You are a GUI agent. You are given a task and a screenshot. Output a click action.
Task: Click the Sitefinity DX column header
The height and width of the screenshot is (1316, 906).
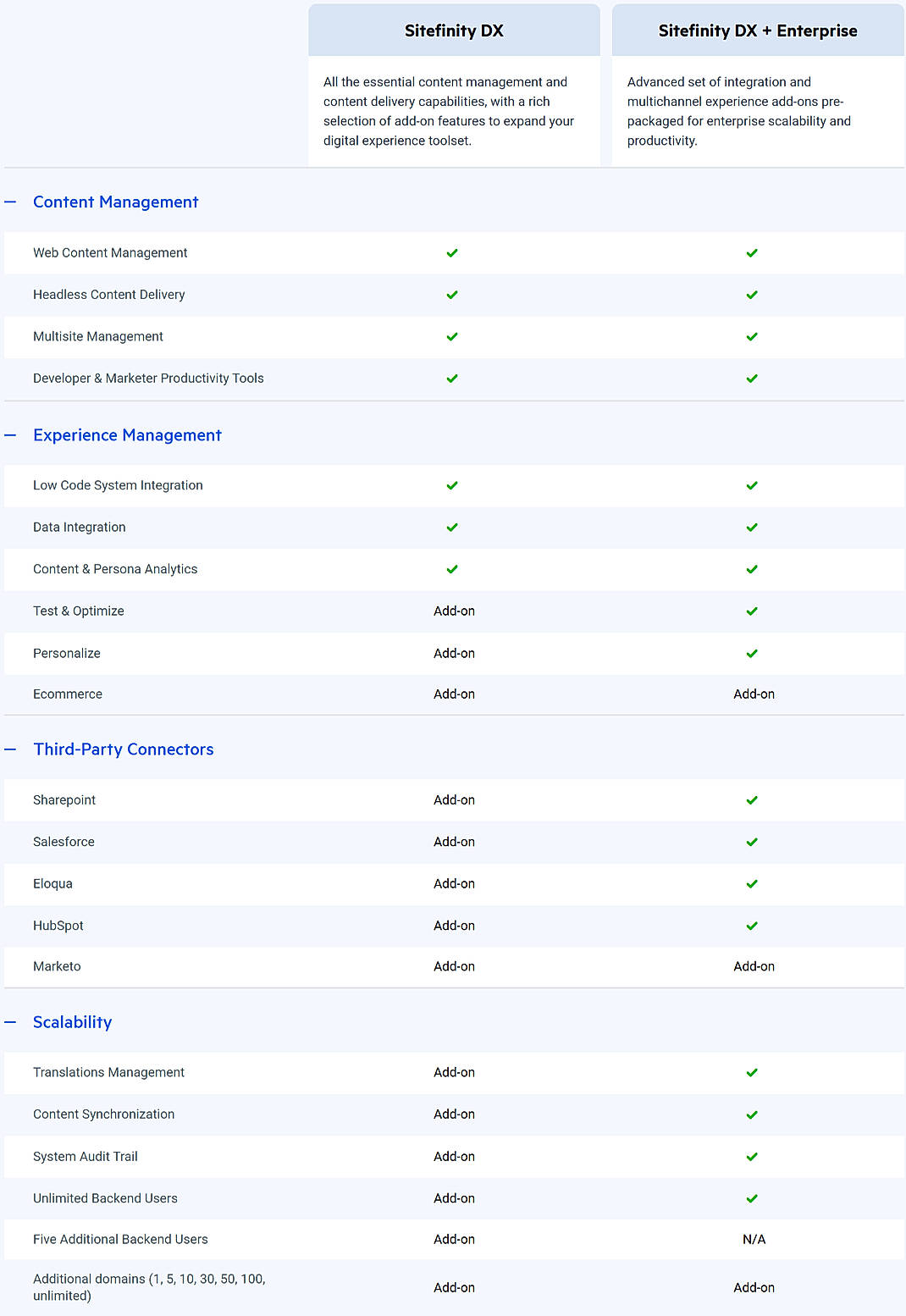pos(454,31)
